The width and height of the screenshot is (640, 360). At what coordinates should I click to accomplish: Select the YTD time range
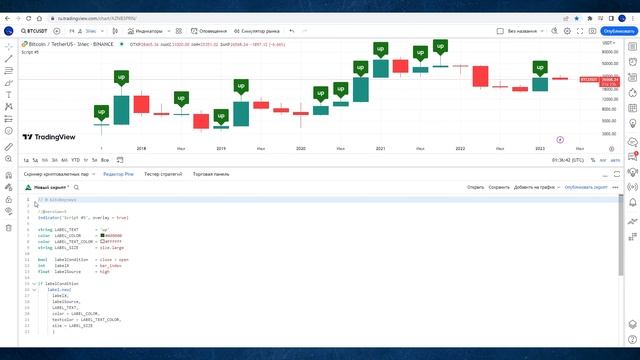coord(76,160)
